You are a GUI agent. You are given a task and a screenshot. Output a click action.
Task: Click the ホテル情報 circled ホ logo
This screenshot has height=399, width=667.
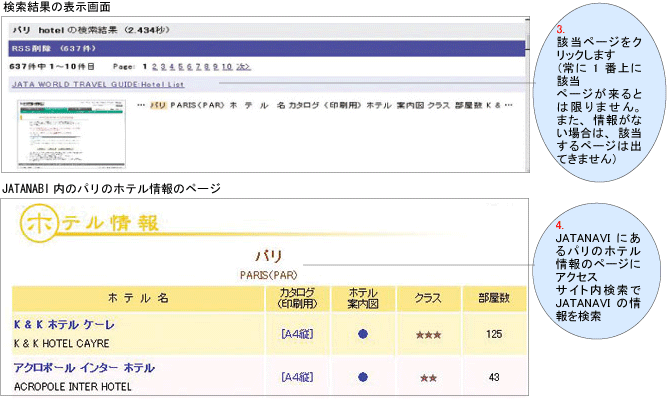pyautogui.click(x=38, y=223)
